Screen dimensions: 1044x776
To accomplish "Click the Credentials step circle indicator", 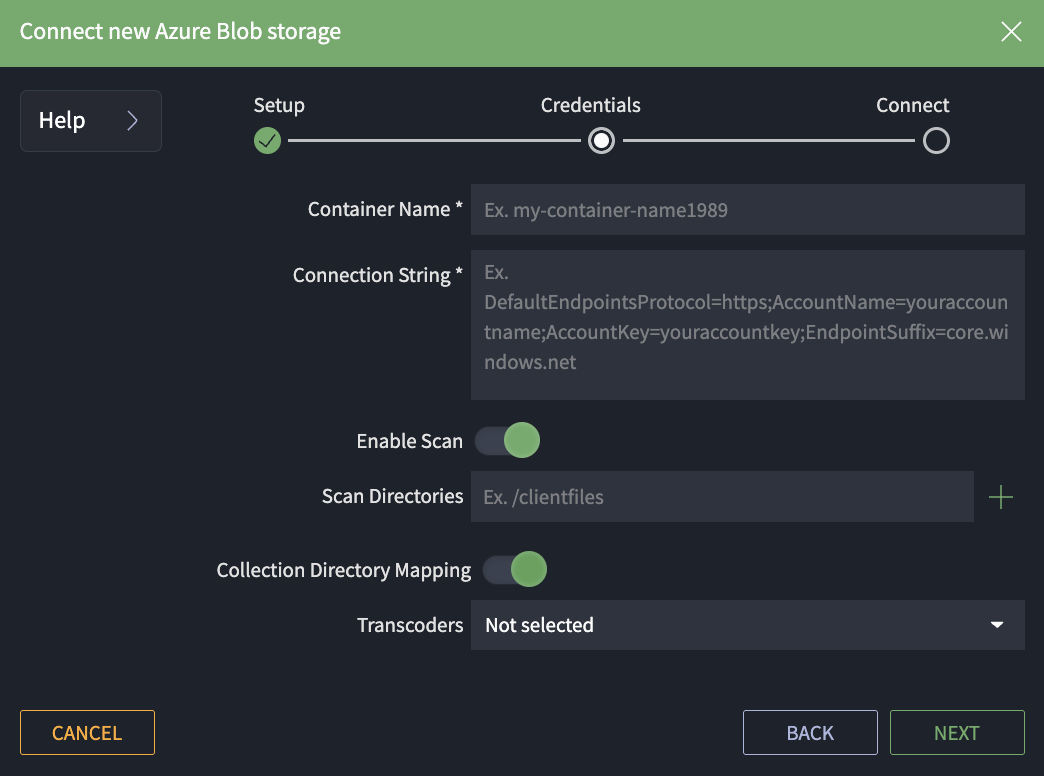I will pyautogui.click(x=601, y=141).
